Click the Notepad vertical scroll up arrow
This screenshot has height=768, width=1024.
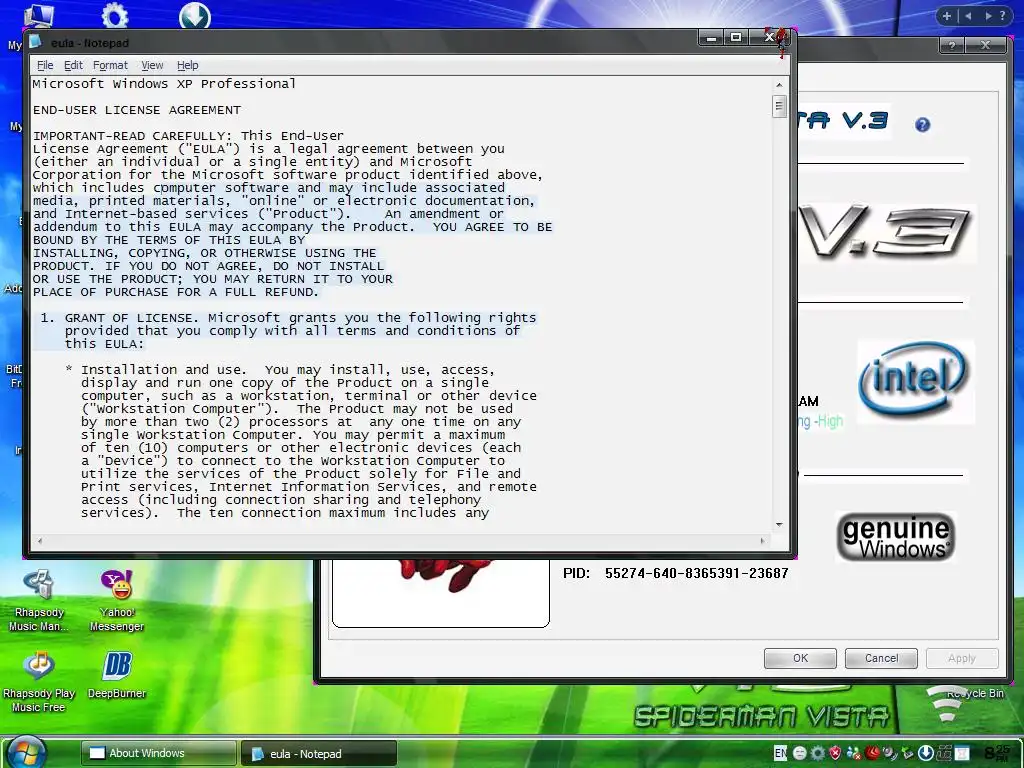[778, 85]
